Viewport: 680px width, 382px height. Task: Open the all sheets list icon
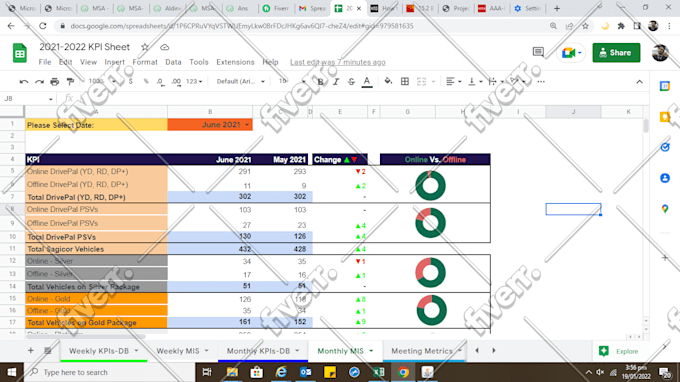[48, 350]
